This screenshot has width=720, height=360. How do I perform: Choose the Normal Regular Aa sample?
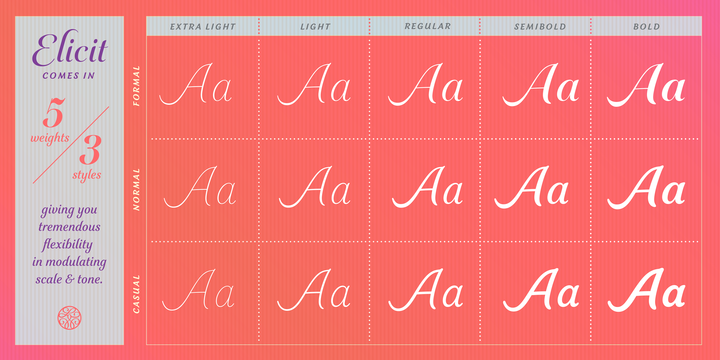pos(428,187)
